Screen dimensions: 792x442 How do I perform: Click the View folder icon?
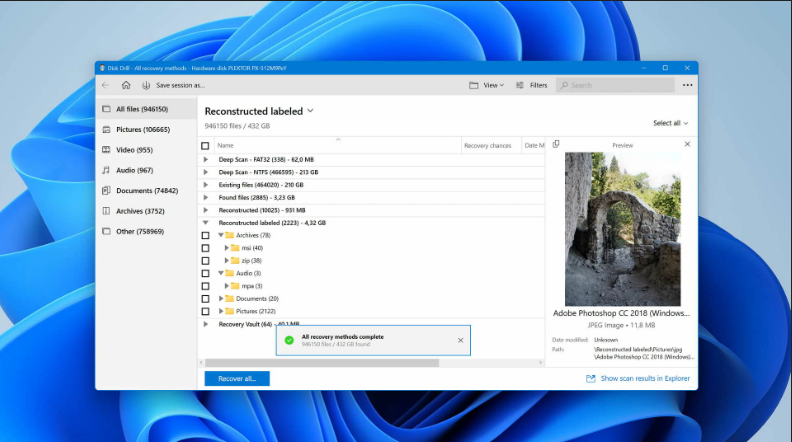coord(473,85)
